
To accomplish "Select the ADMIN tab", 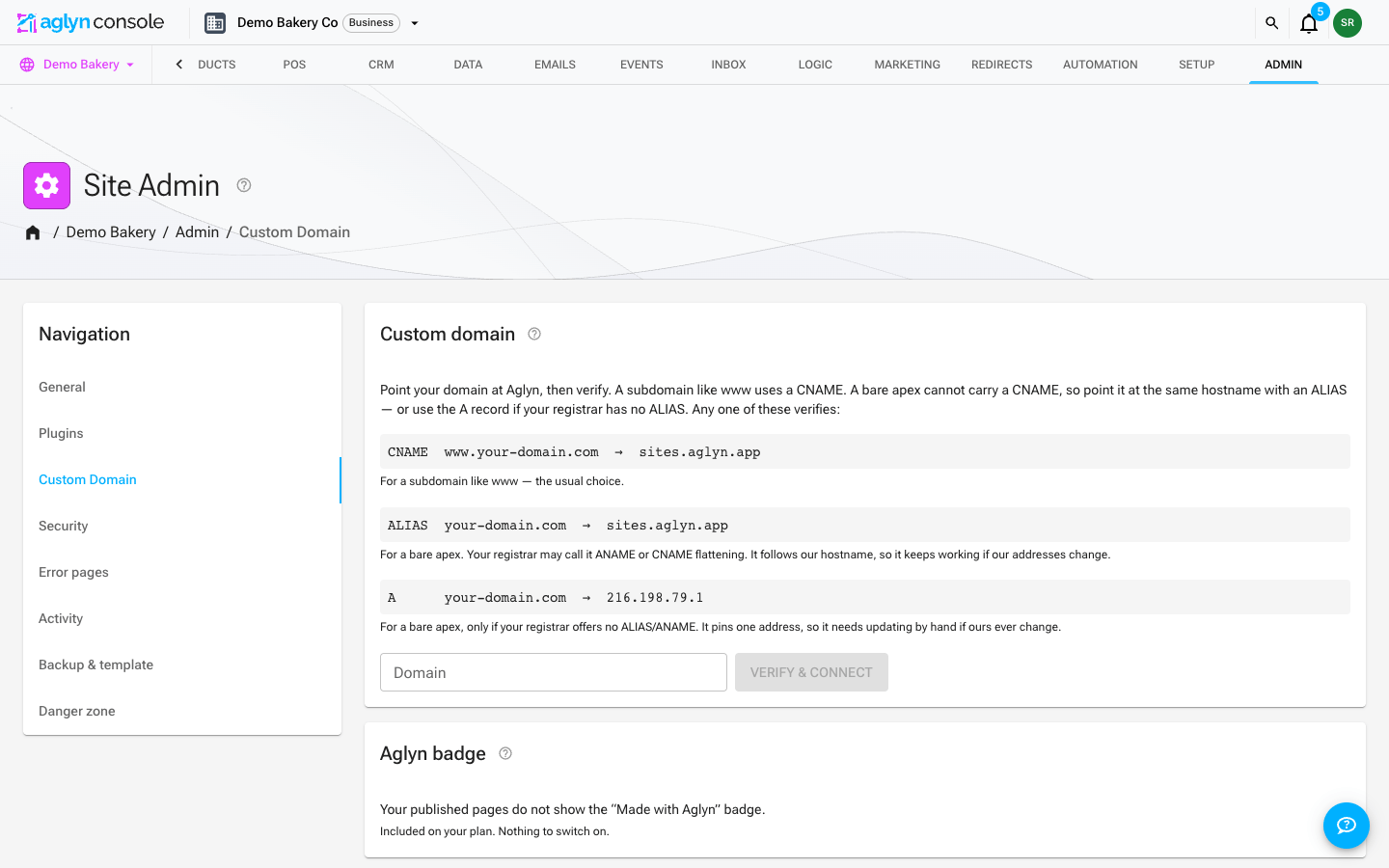I will pos(1283,65).
